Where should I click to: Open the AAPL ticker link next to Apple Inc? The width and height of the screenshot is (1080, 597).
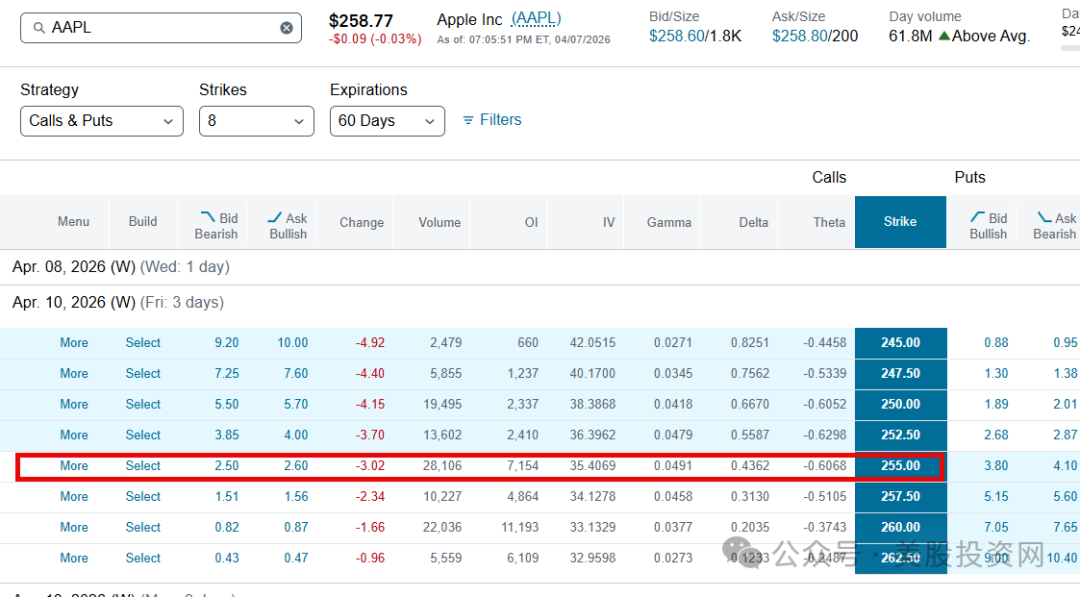(x=537, y=17)
